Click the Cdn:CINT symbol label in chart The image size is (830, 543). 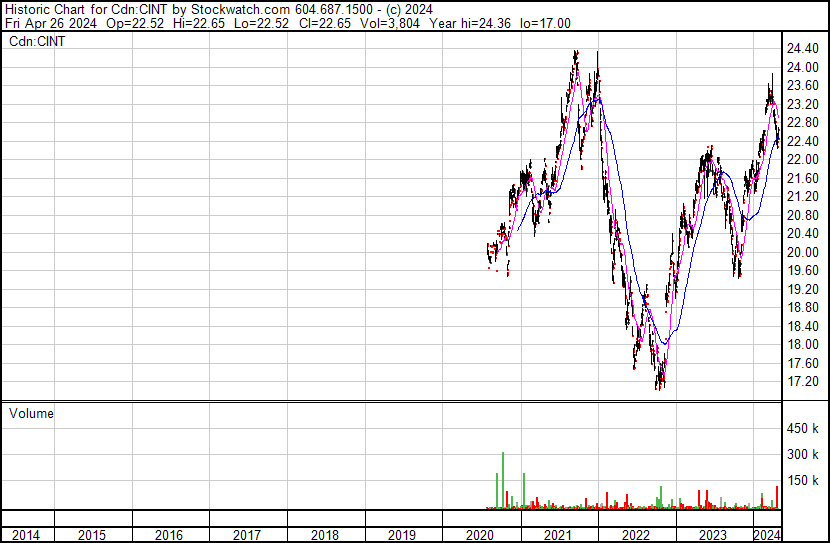tap(37, 41)
